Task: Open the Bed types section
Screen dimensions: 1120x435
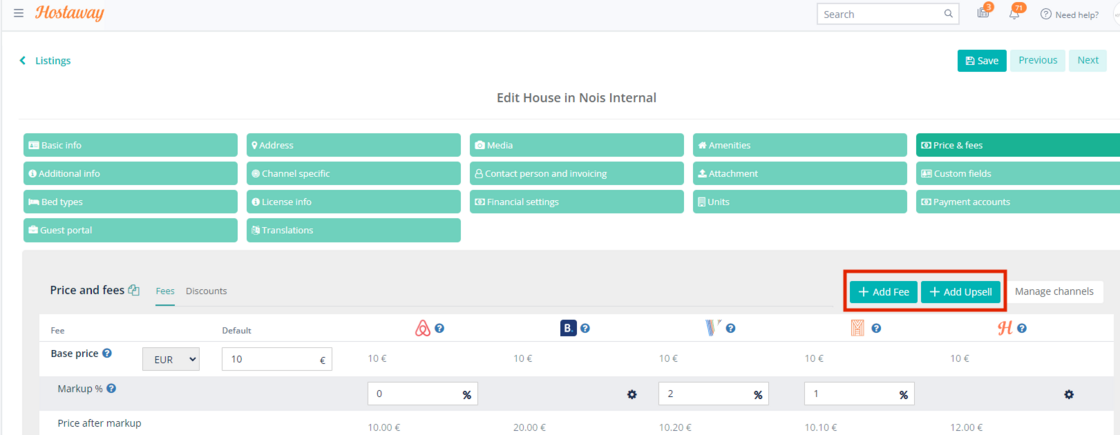Action: [130, 202]
